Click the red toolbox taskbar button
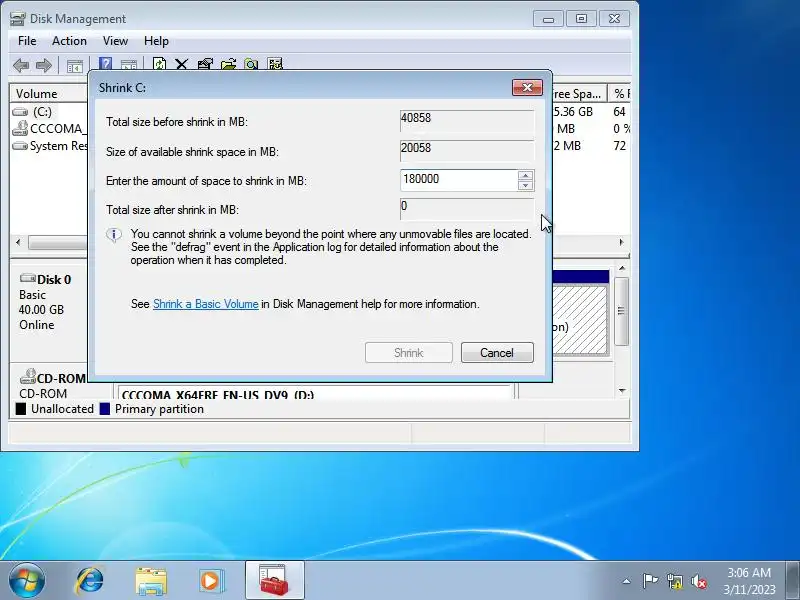The height and width of the screenshot is (600, 800). [x=274, y=580]
